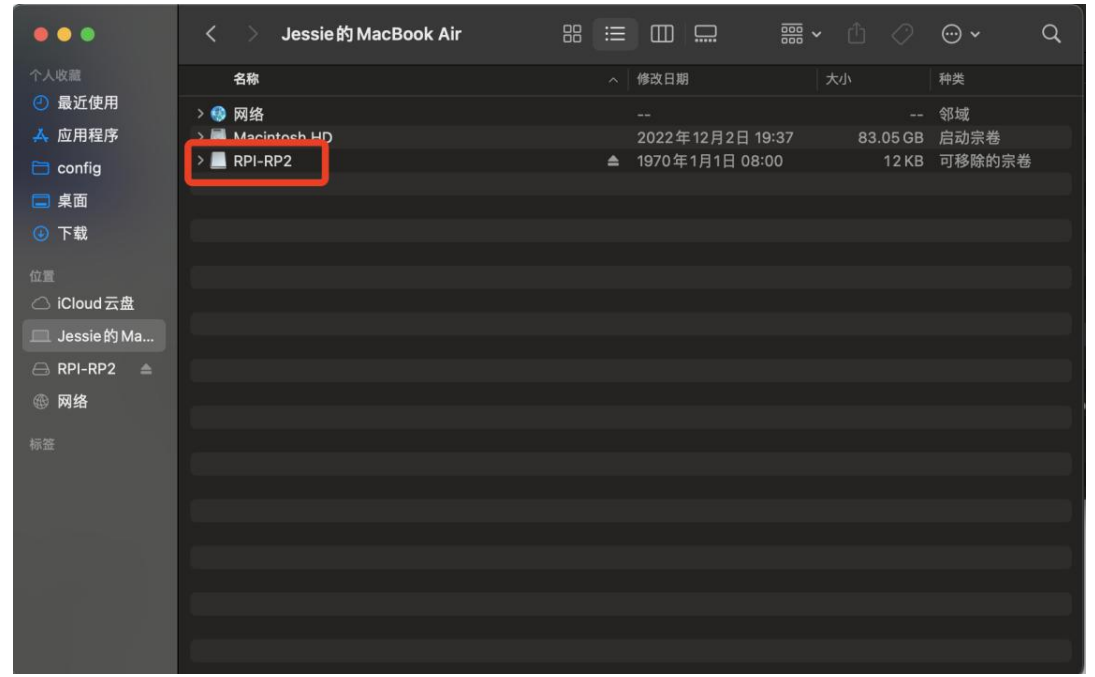Eject RPI-RP2 from the sidebar
This screenshot has height=677, width=1095.
[x=146, y=369]
